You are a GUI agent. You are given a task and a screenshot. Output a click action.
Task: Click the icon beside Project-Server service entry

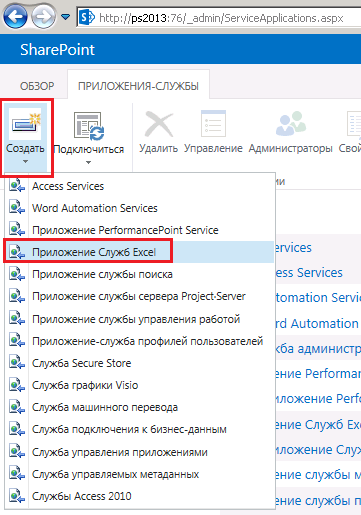coord(17,296)
